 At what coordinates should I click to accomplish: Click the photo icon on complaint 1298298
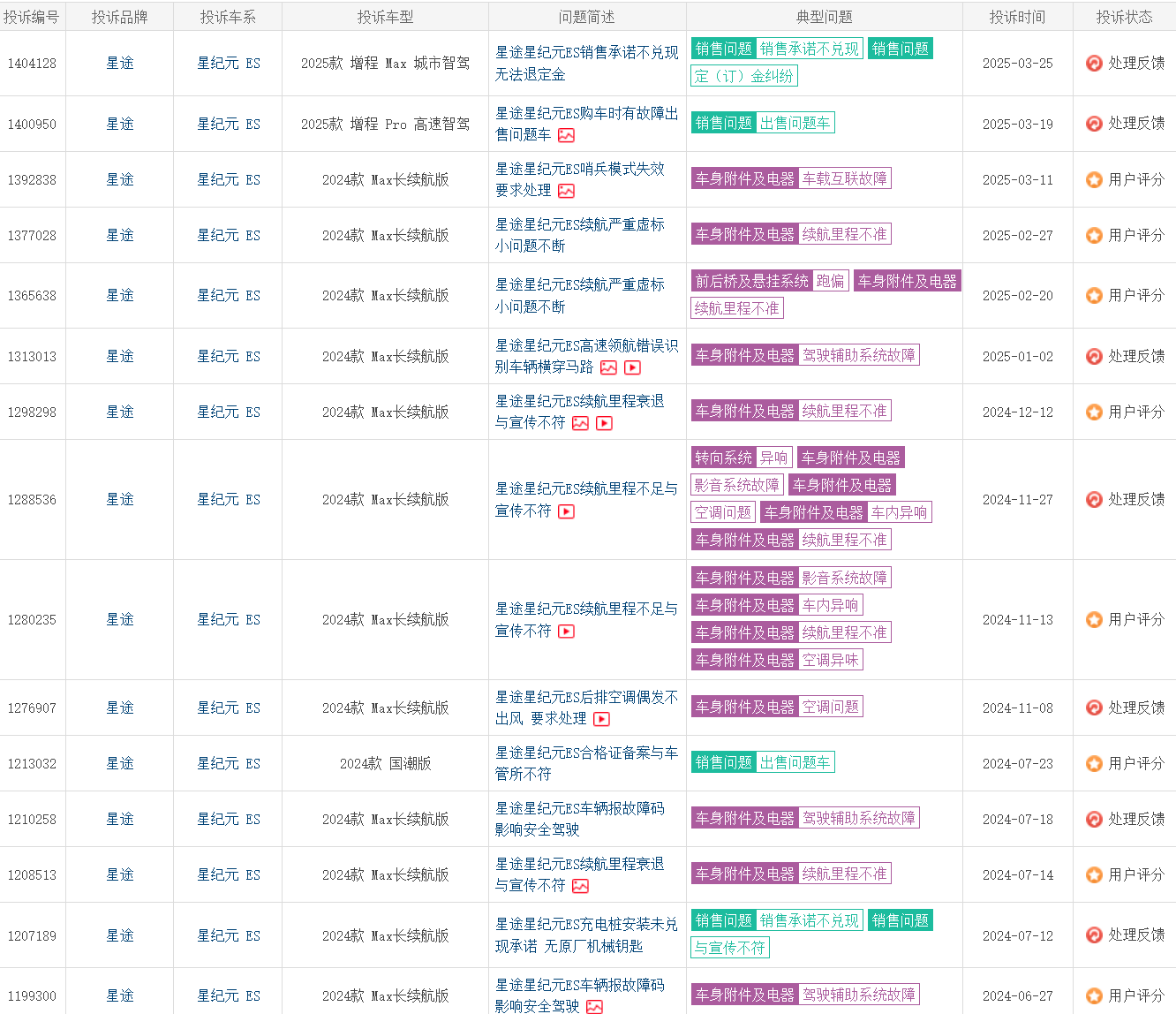[579, 423]
